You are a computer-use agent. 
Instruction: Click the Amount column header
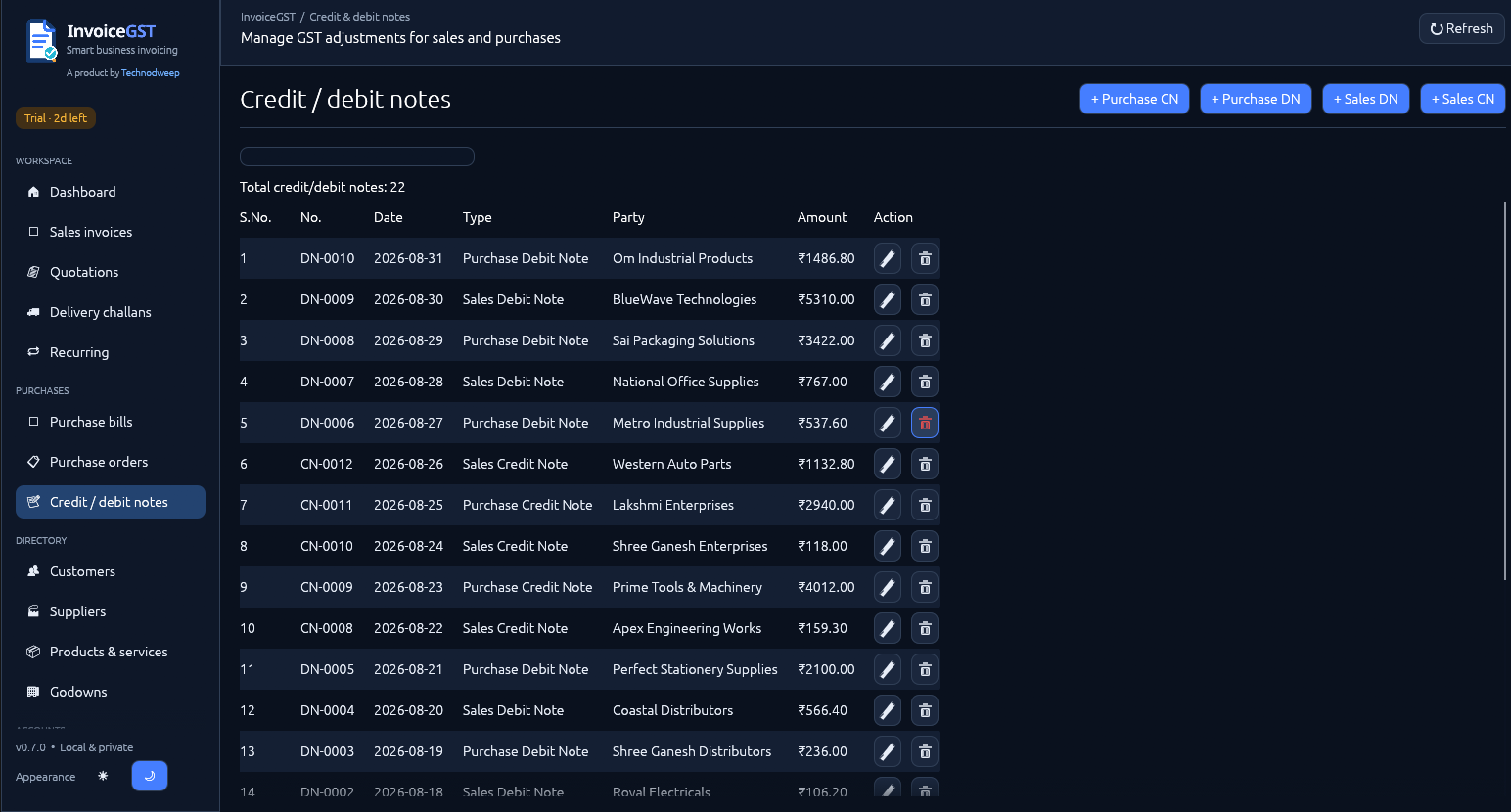tap(822, 217)
